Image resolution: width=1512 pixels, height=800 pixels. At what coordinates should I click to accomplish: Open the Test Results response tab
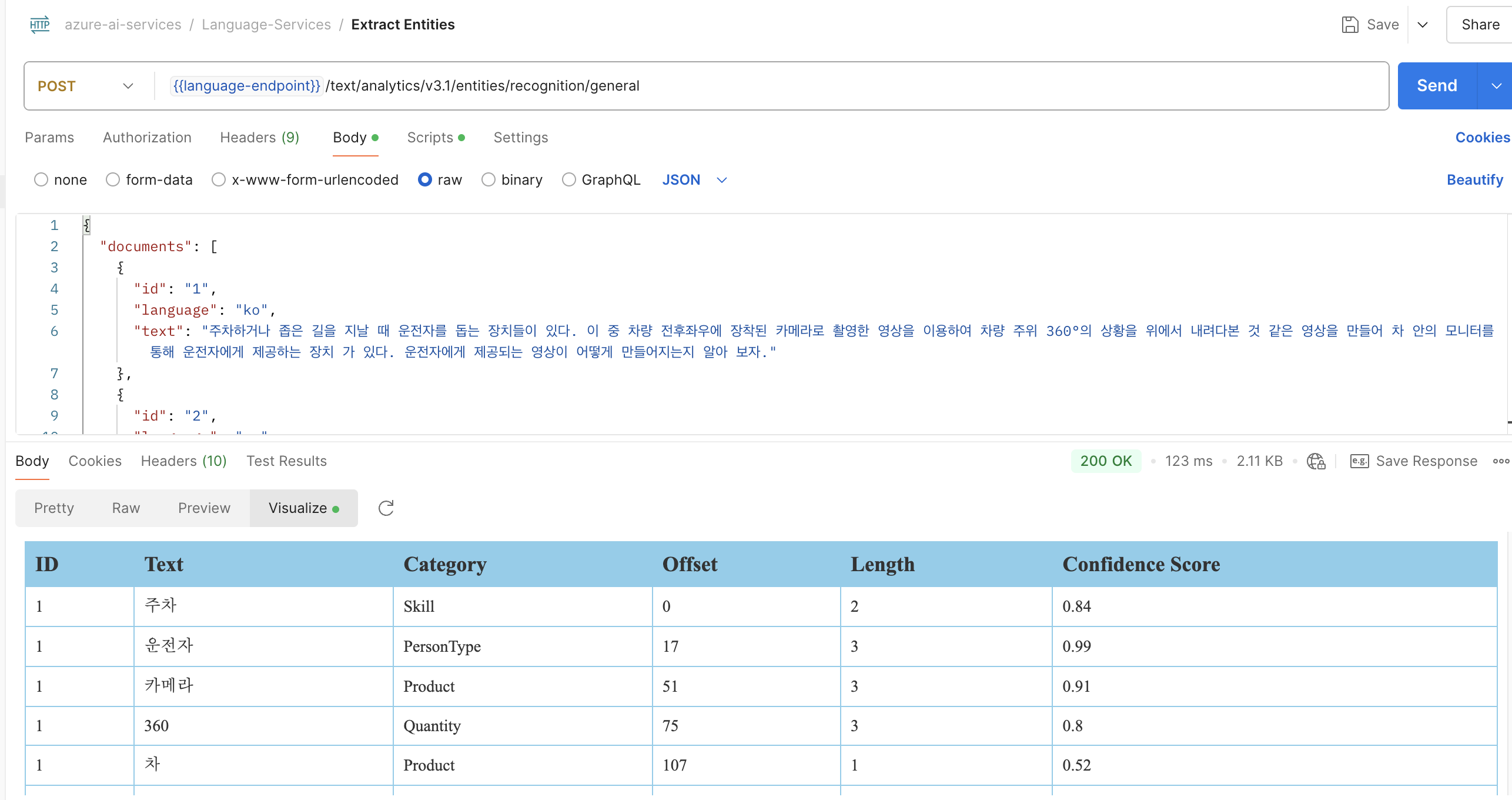286,461
